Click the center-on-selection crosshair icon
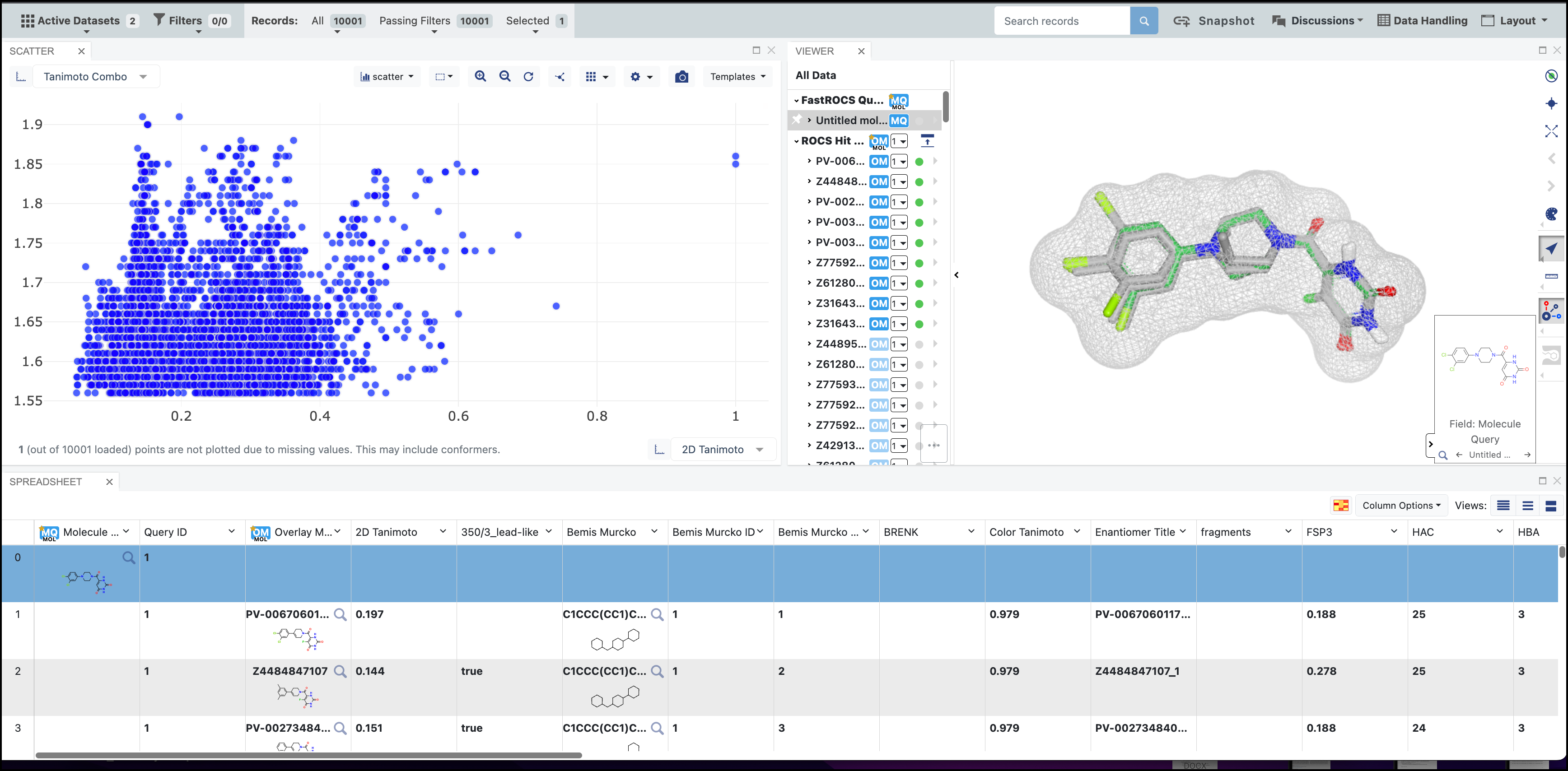 pyautogui.click(x=1551, y=103)
